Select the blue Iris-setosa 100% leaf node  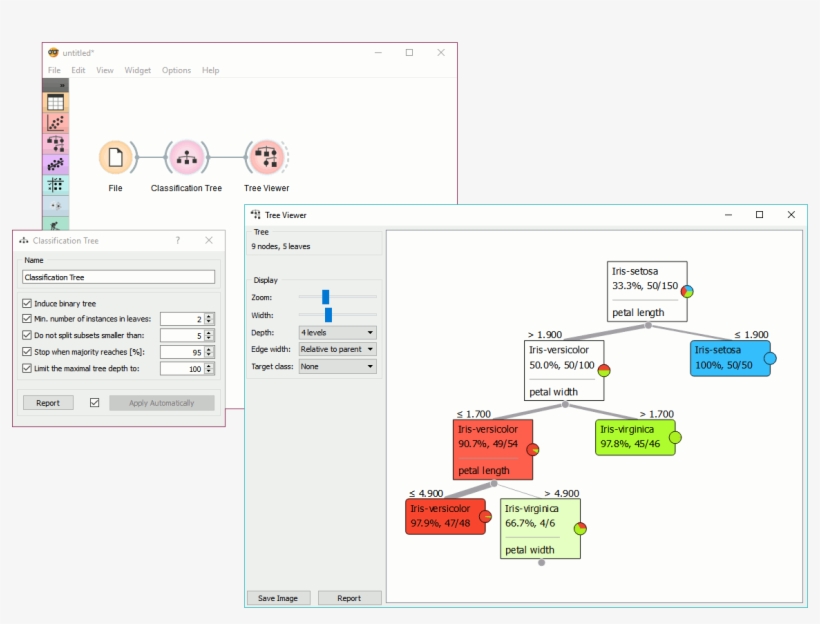coord(731,358)
